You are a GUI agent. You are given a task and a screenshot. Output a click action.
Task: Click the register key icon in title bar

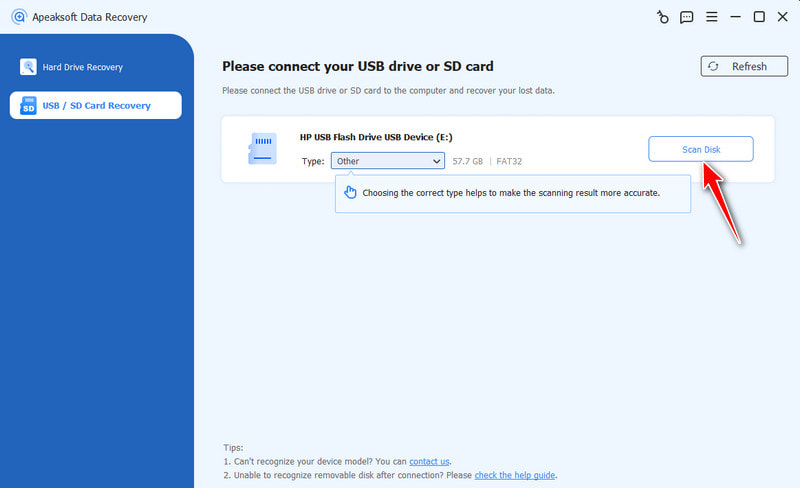point(662,17)
